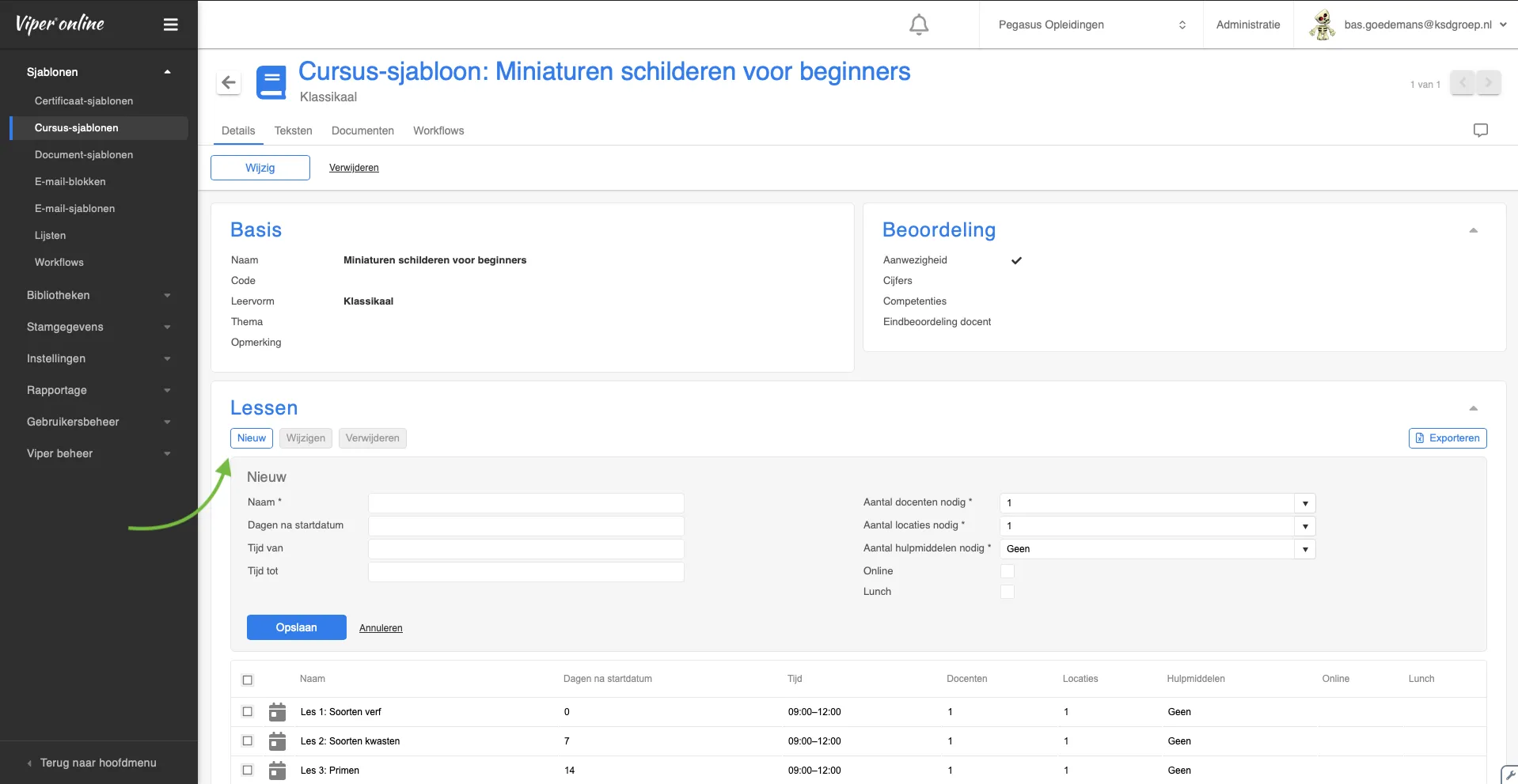
Task: Enable the Online checkbox
Action: click(x=1008, y=571)
